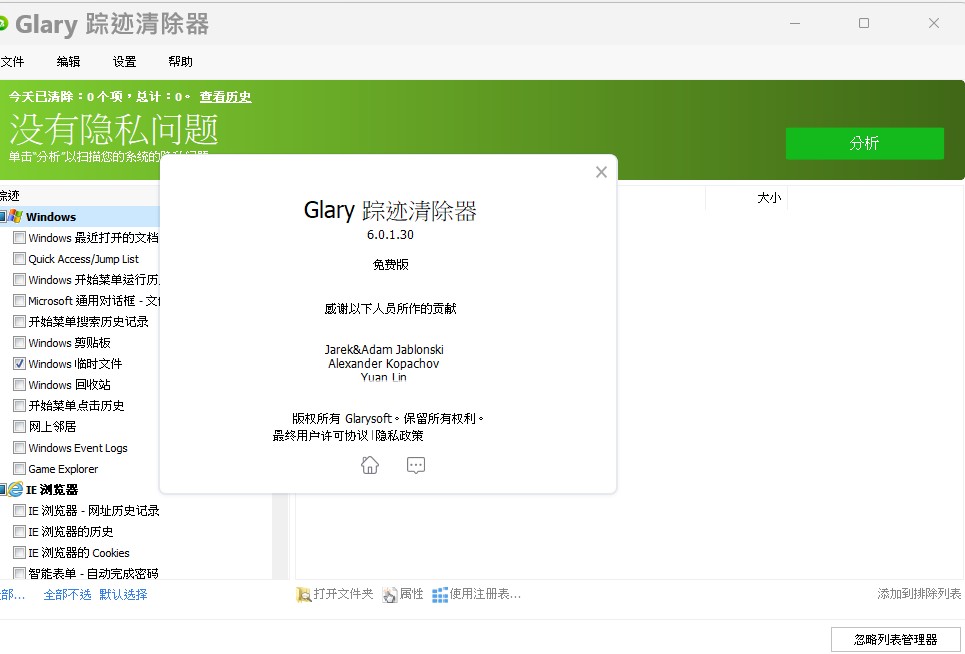Click the home icon in the about dialog
The width and height of the screenshot is (965, 654).
[x=370, y=465]
